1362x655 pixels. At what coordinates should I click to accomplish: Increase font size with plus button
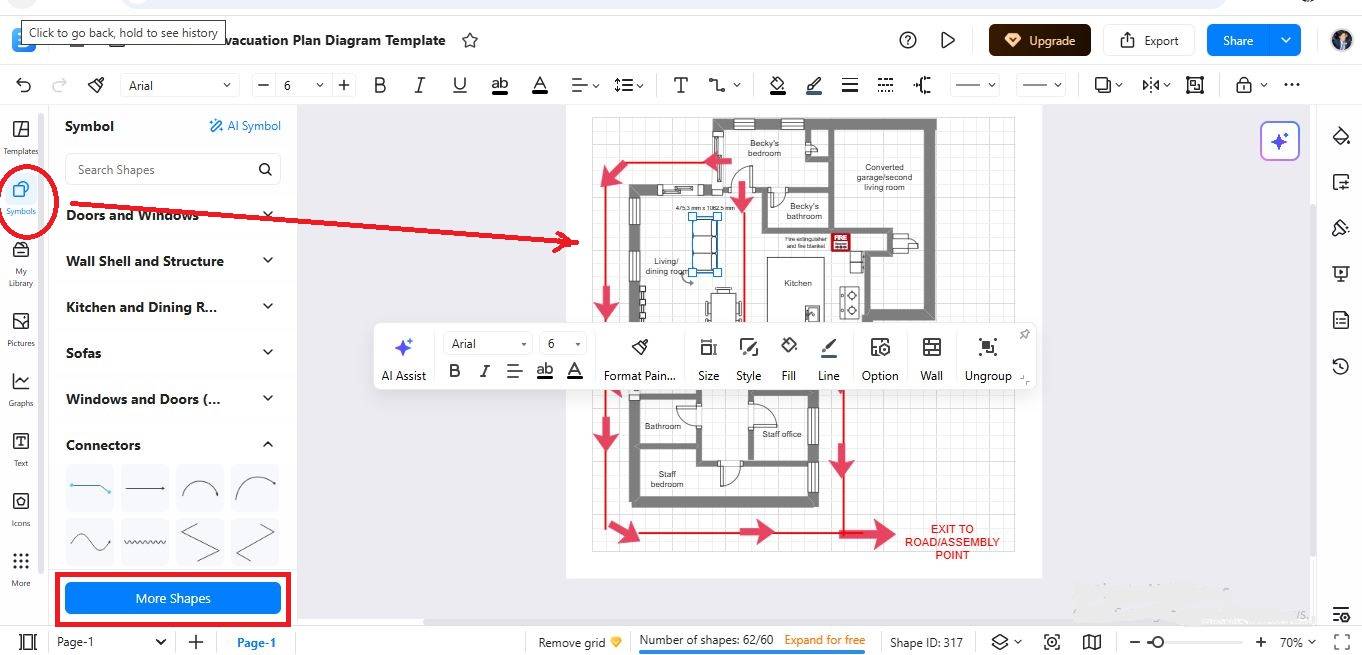[x=344, y=85]
